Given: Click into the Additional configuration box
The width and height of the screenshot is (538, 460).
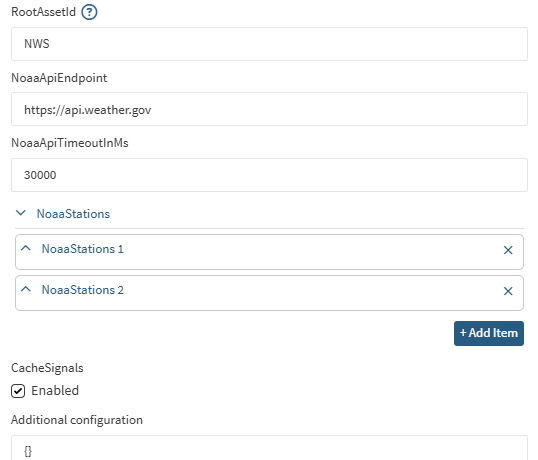Looking at the screenshot, I should click(269, 448).
